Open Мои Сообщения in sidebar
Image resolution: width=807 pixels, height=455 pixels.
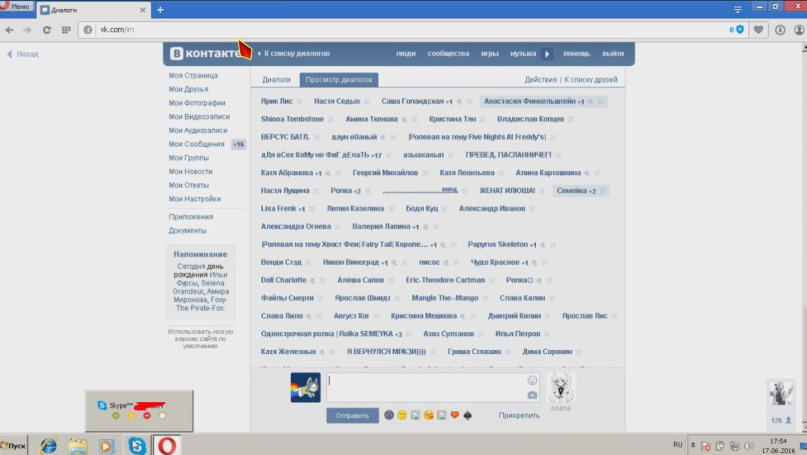point(197,144)
